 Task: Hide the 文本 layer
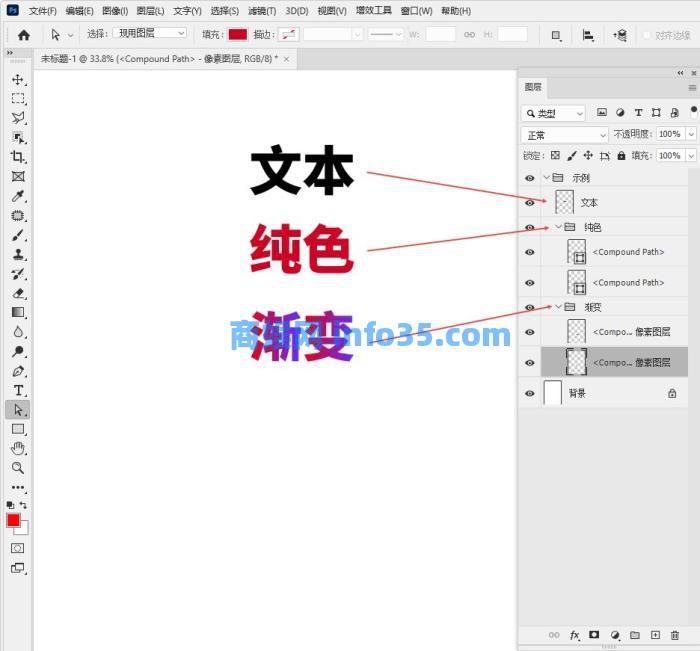[530, 203]
